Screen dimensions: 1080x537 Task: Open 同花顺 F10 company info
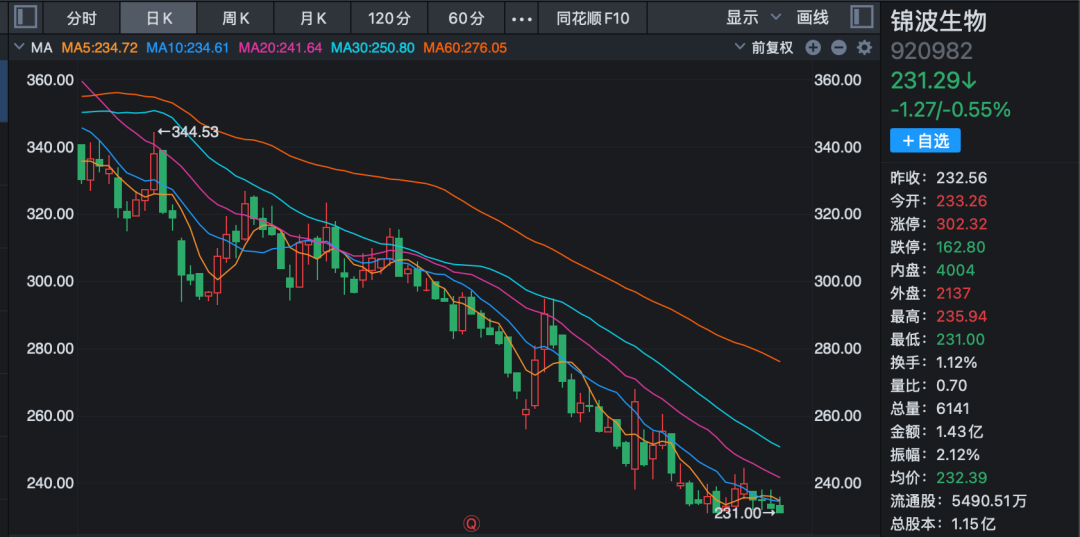(593, 18)
